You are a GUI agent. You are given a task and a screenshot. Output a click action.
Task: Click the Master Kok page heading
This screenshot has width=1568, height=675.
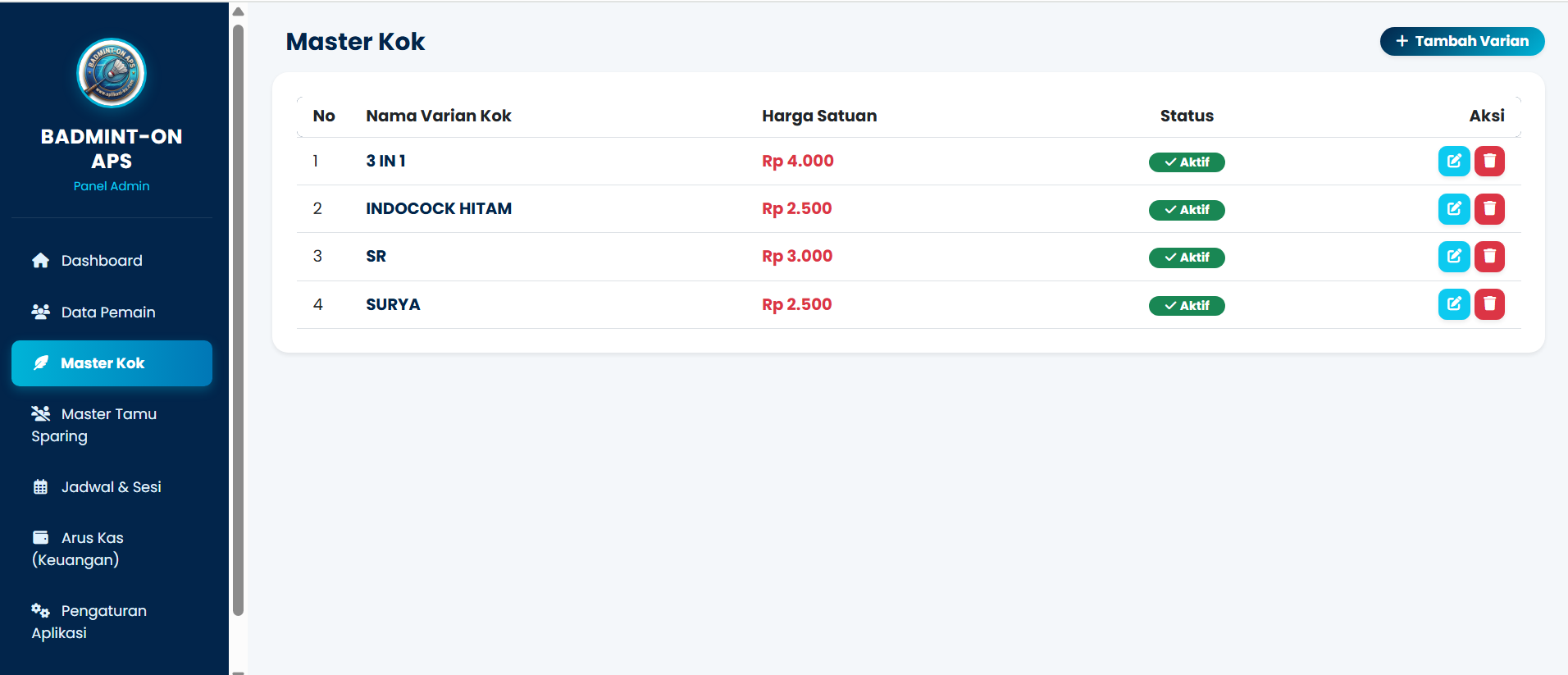355,42
